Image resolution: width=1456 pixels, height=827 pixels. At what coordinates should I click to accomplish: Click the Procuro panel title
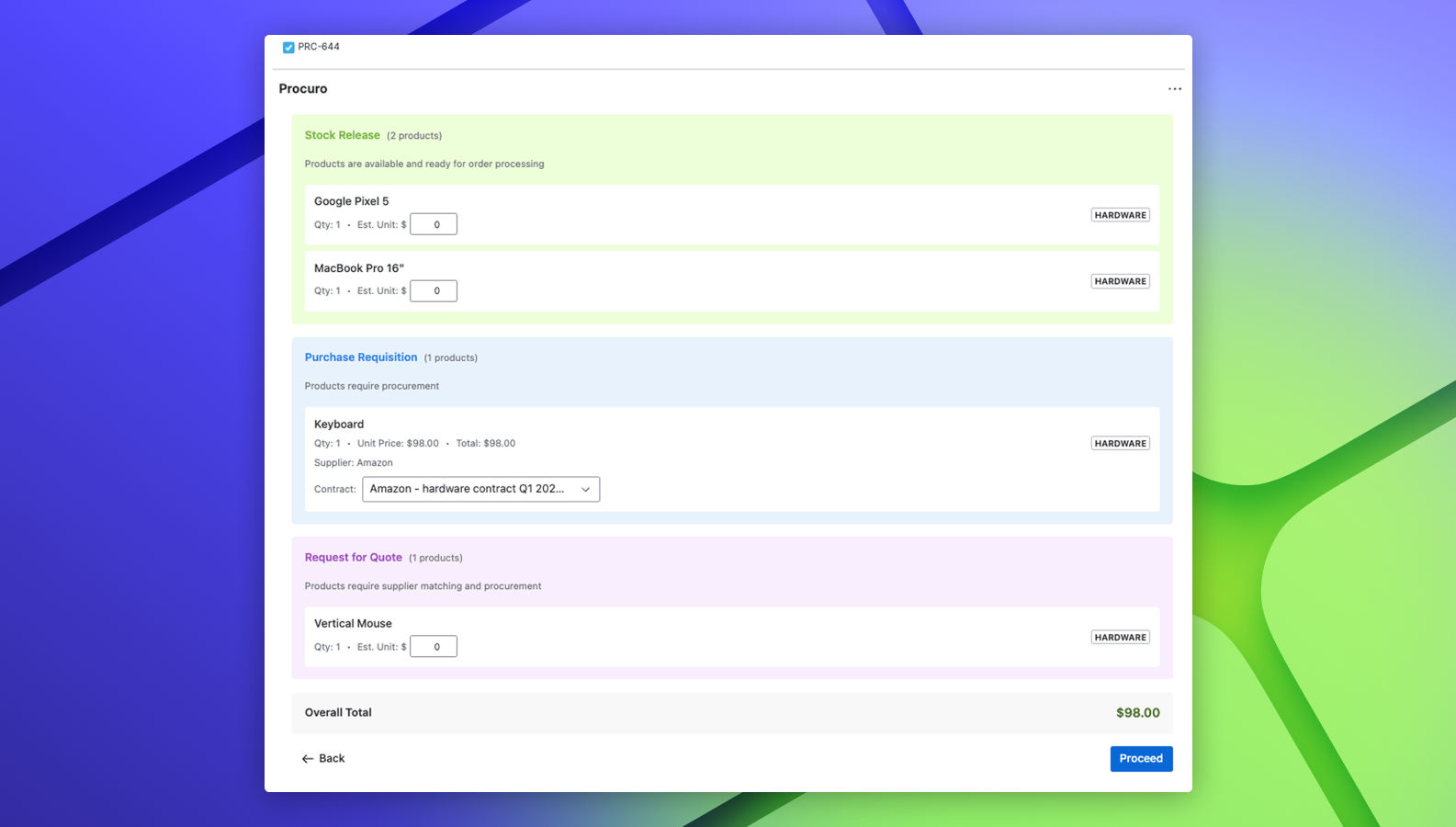click(303, 89)
